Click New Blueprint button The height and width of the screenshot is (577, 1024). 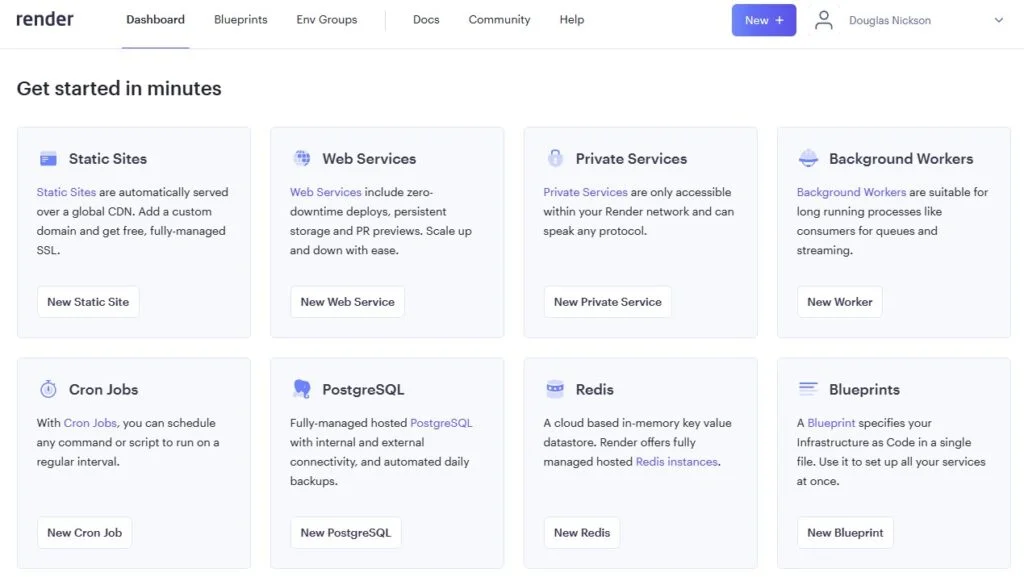coord(845,533)
